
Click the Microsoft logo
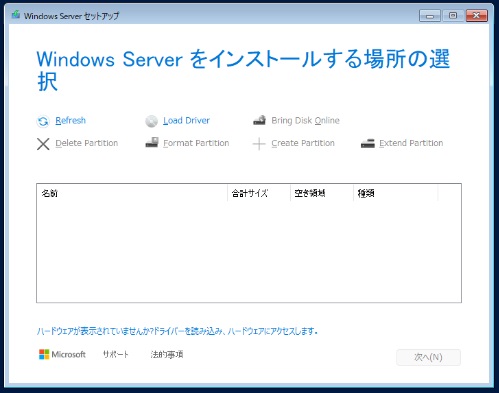coord(62,354)
